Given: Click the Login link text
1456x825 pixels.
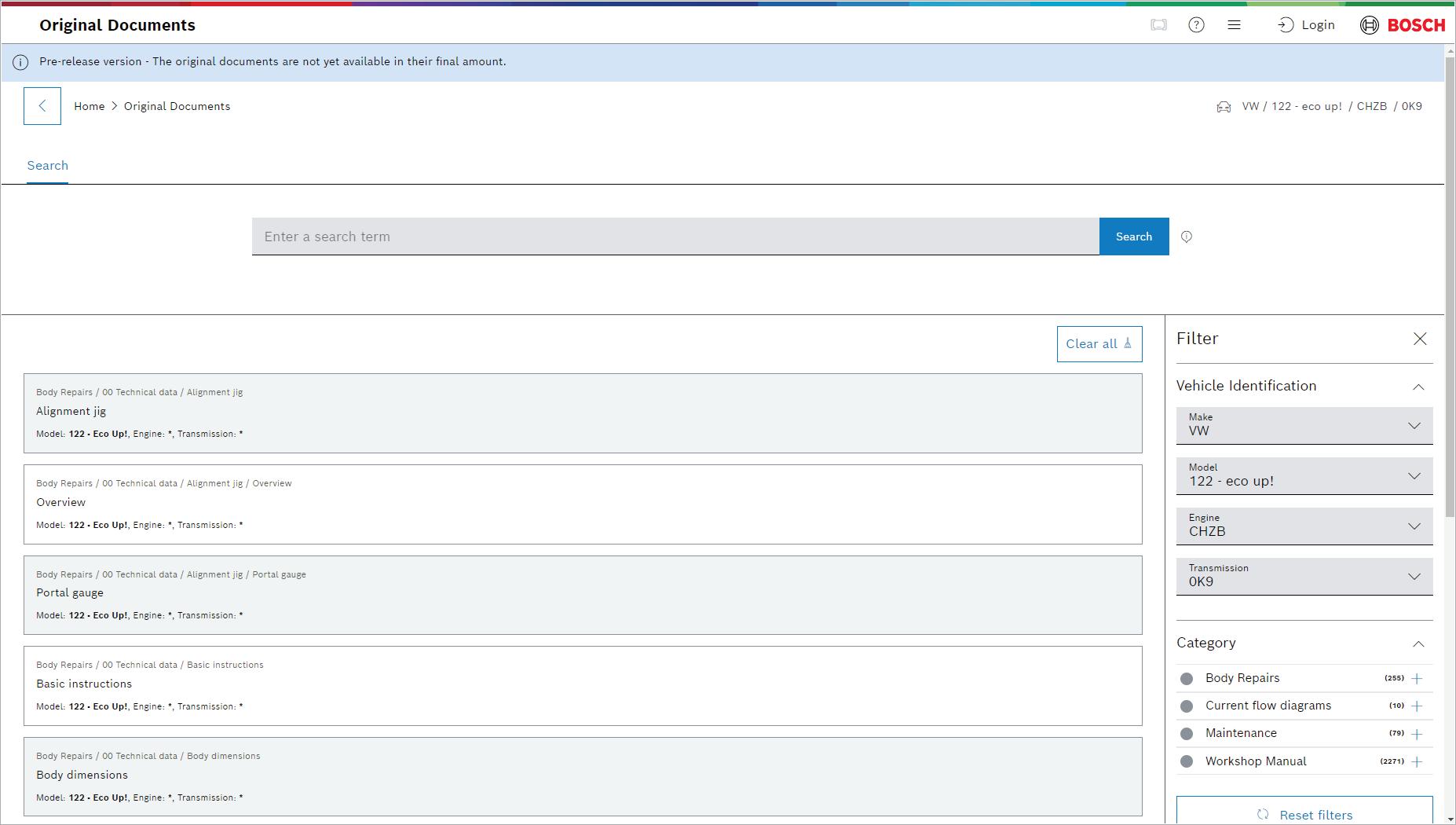Looking at the screenshot, I should [1318, 25].
